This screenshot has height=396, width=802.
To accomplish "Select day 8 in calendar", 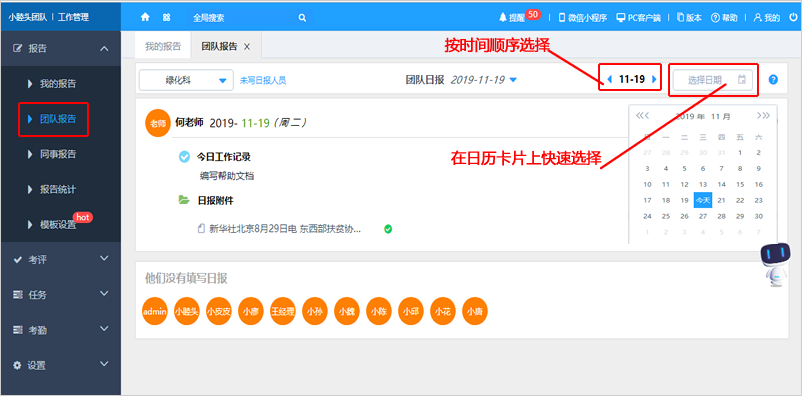I will [740, 168].
